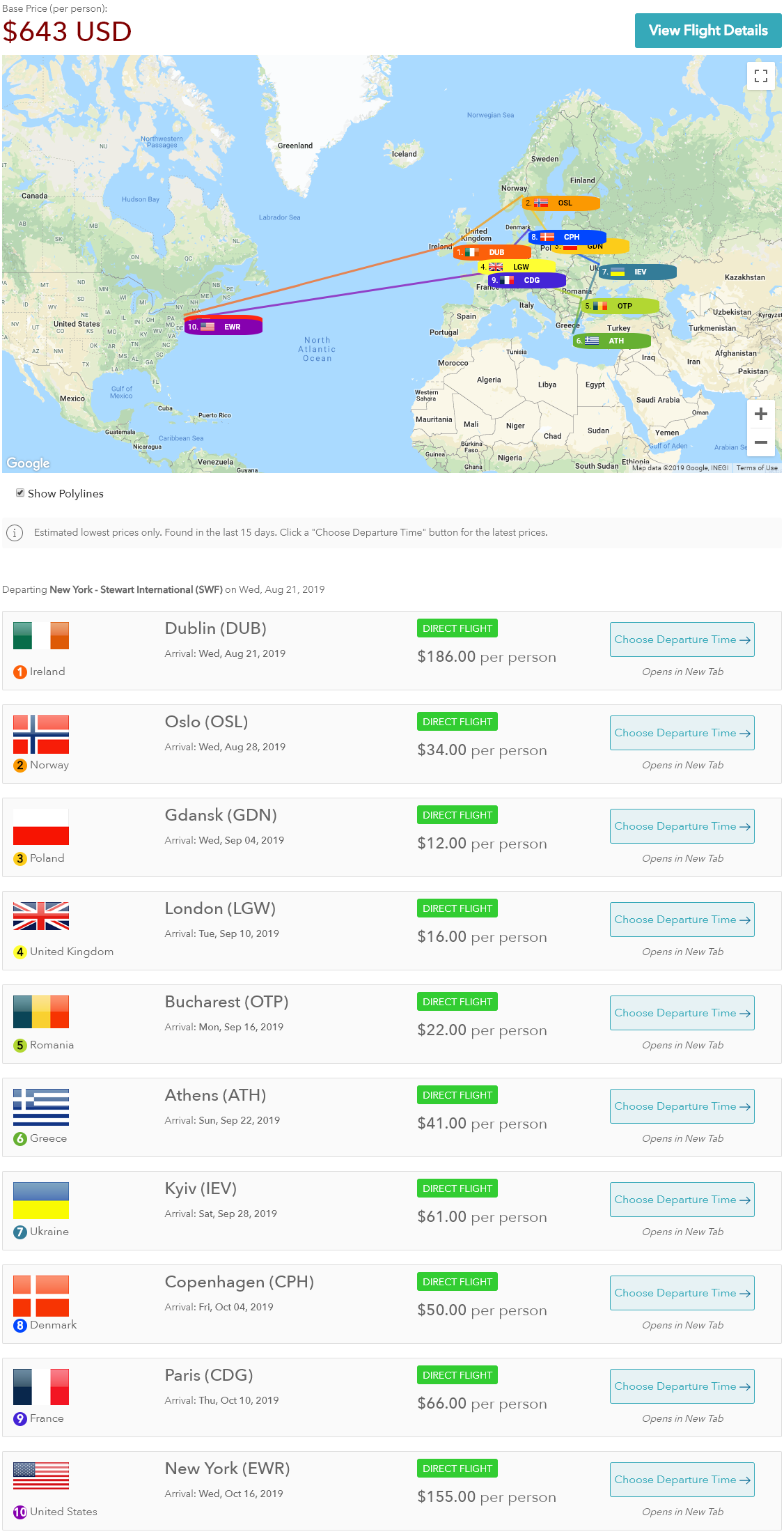Choose departure time for Copenhagen flight
Viewport: 784px width, 1534px height.
point(682,1293)
